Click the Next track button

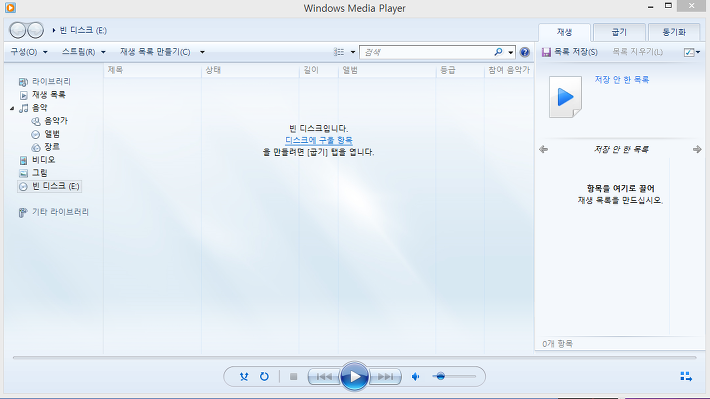[x=385, y=376]
